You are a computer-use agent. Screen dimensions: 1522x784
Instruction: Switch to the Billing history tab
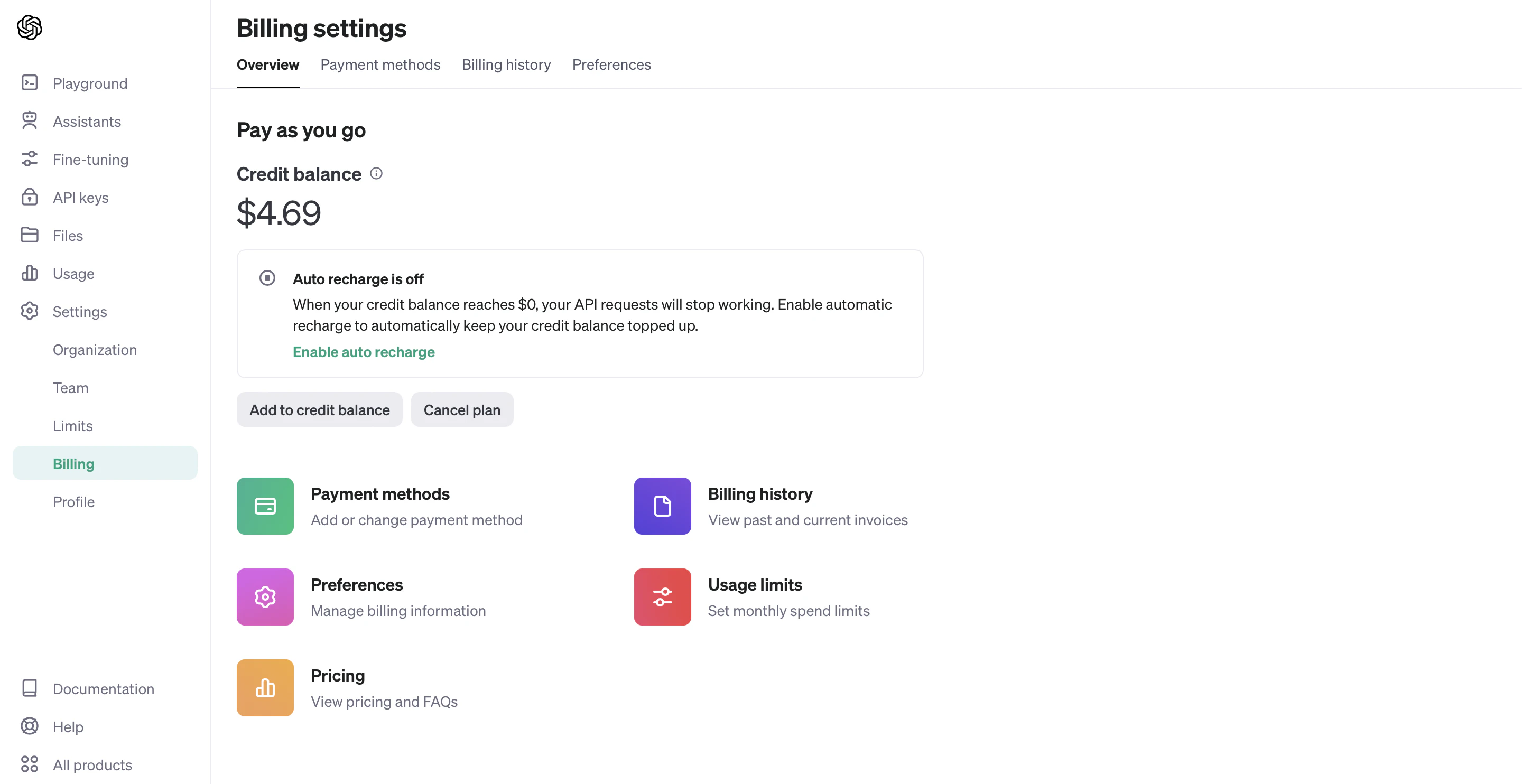(506, 64)
